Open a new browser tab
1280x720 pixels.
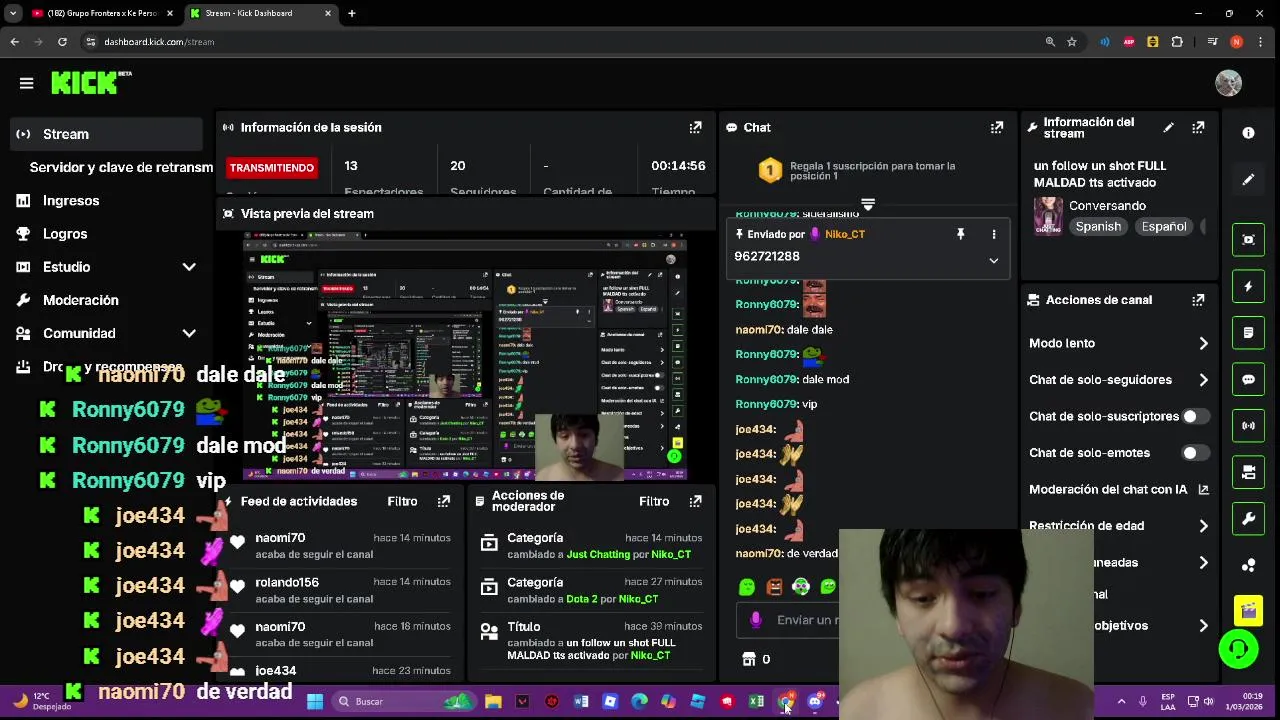point(352,13)
